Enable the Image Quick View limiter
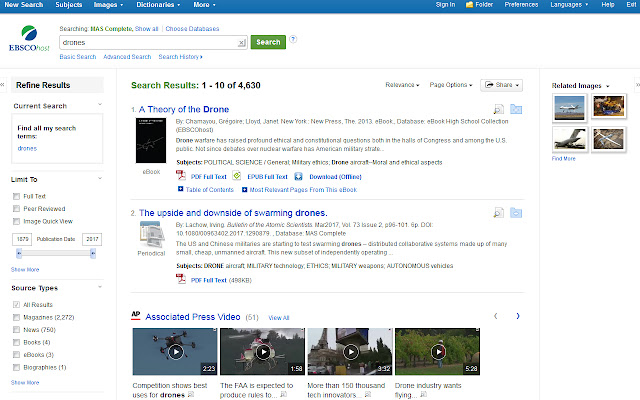This screenshot has height=400, width=640. point(16,221)
